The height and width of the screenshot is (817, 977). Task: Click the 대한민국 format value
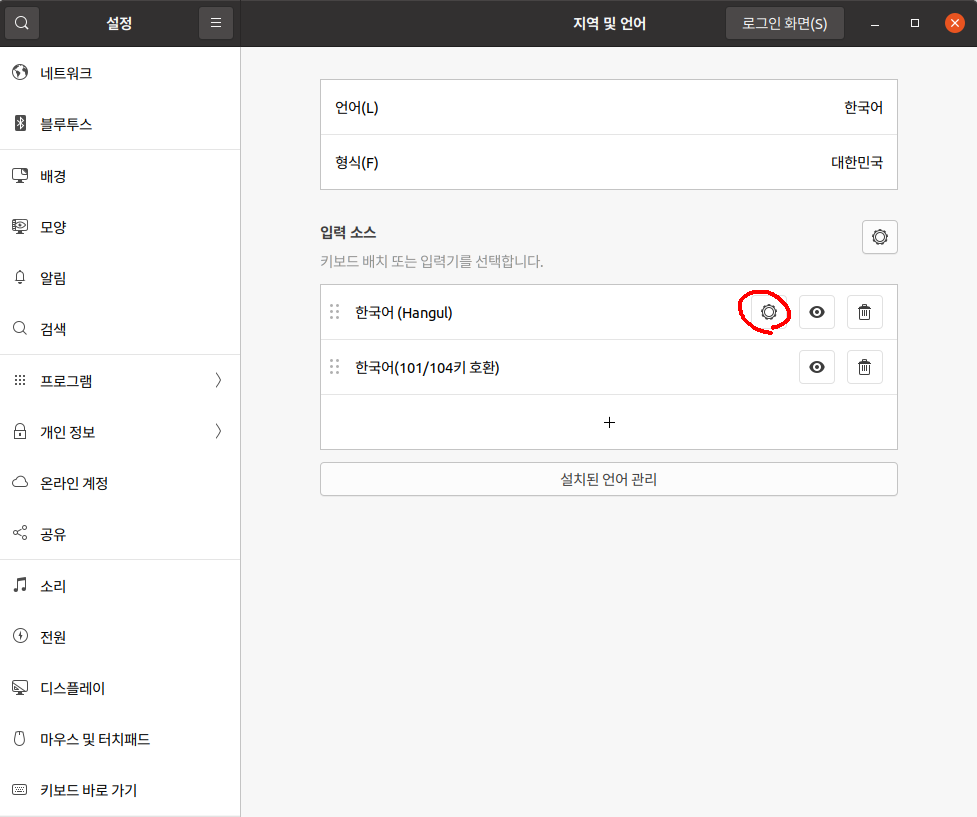(857, 162)
